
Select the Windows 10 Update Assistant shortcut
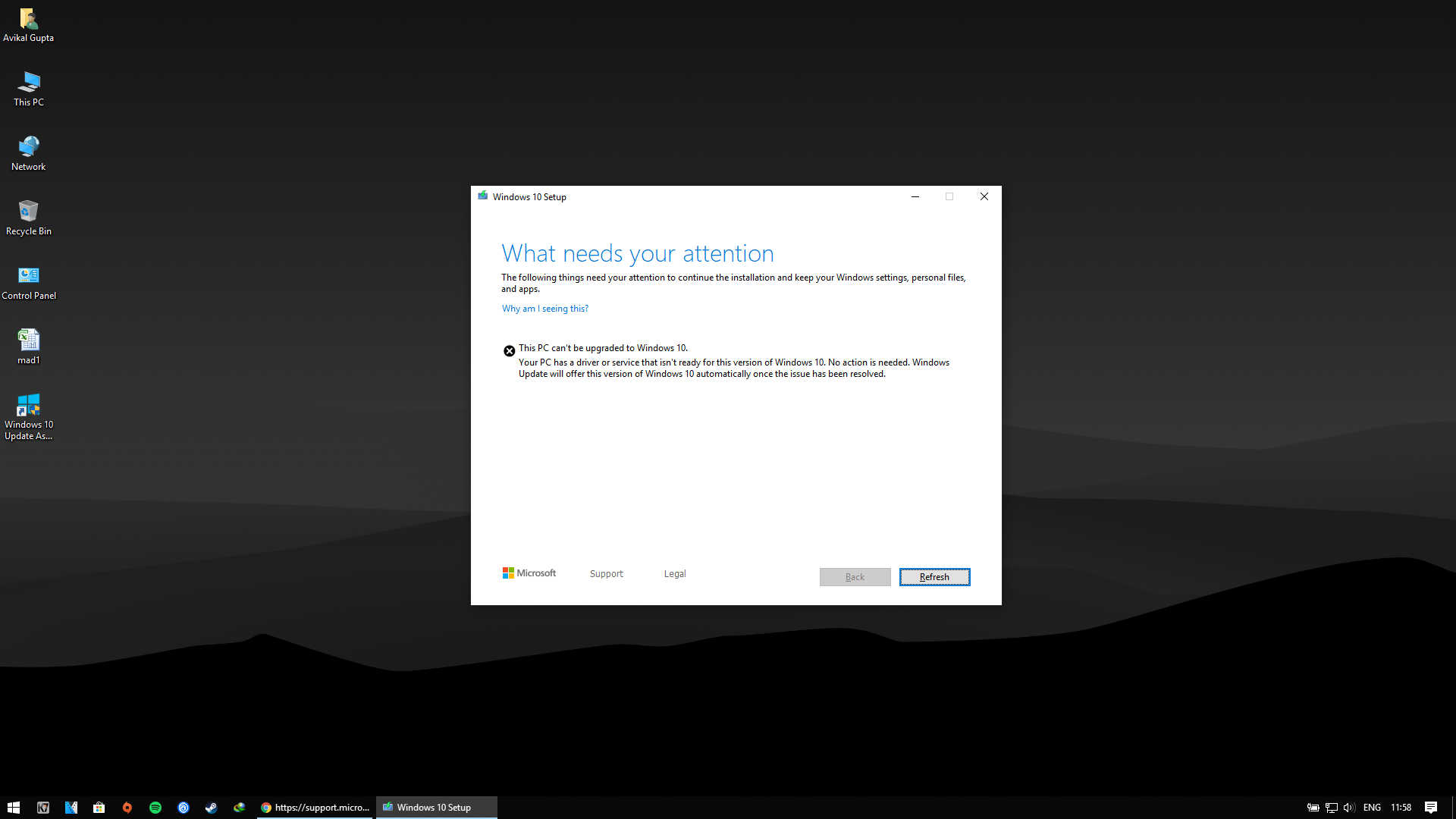(28, 417)
